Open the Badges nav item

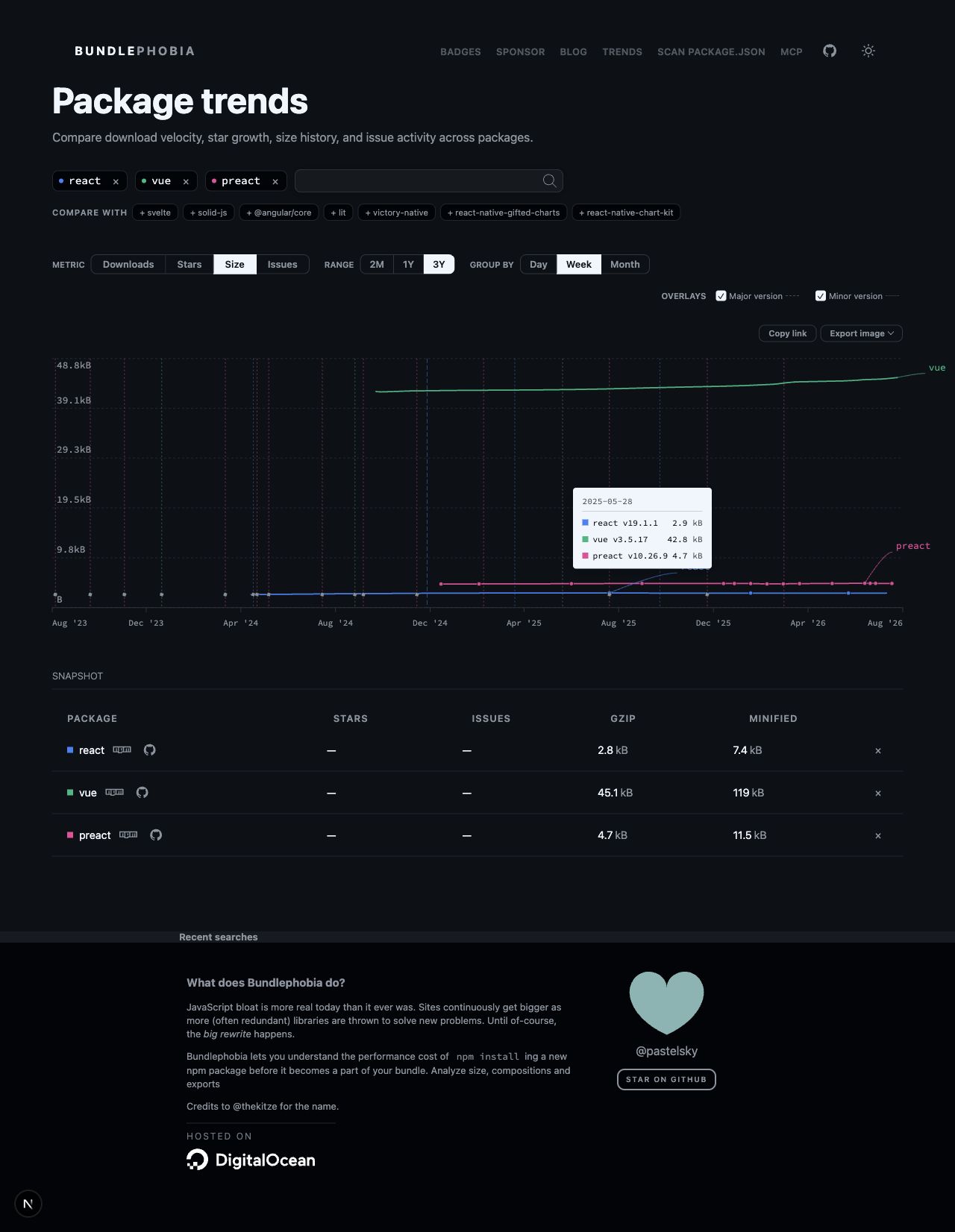[x=460, y=51]
